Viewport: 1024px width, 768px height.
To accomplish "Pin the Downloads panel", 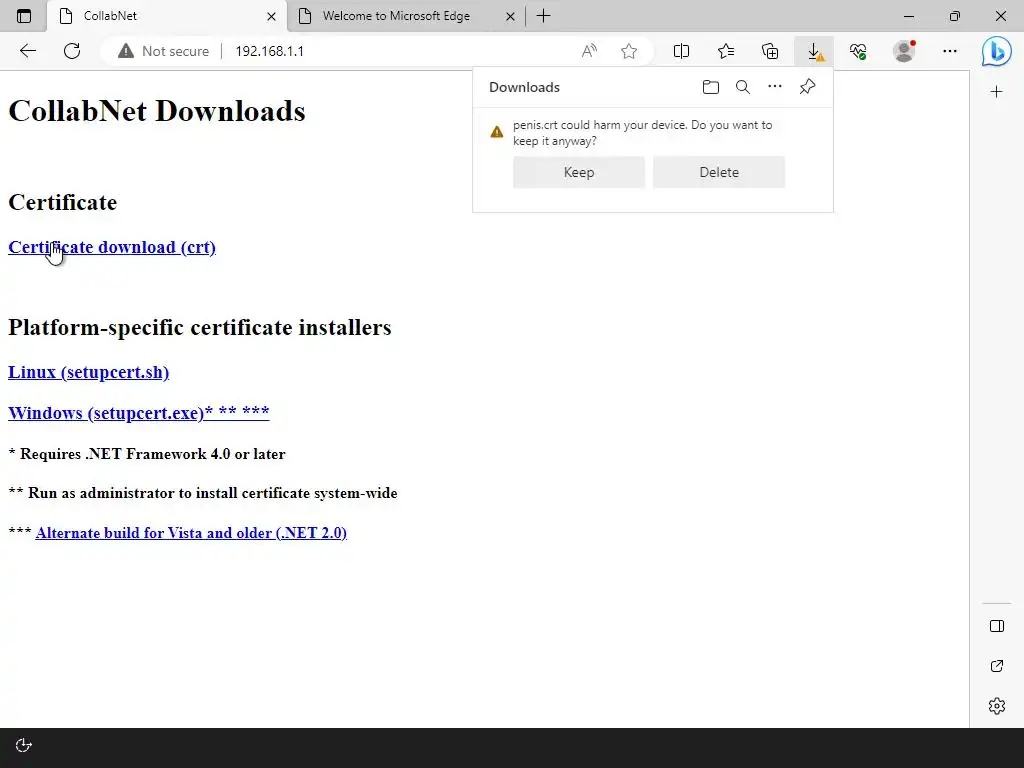I will tap(807, 86).
